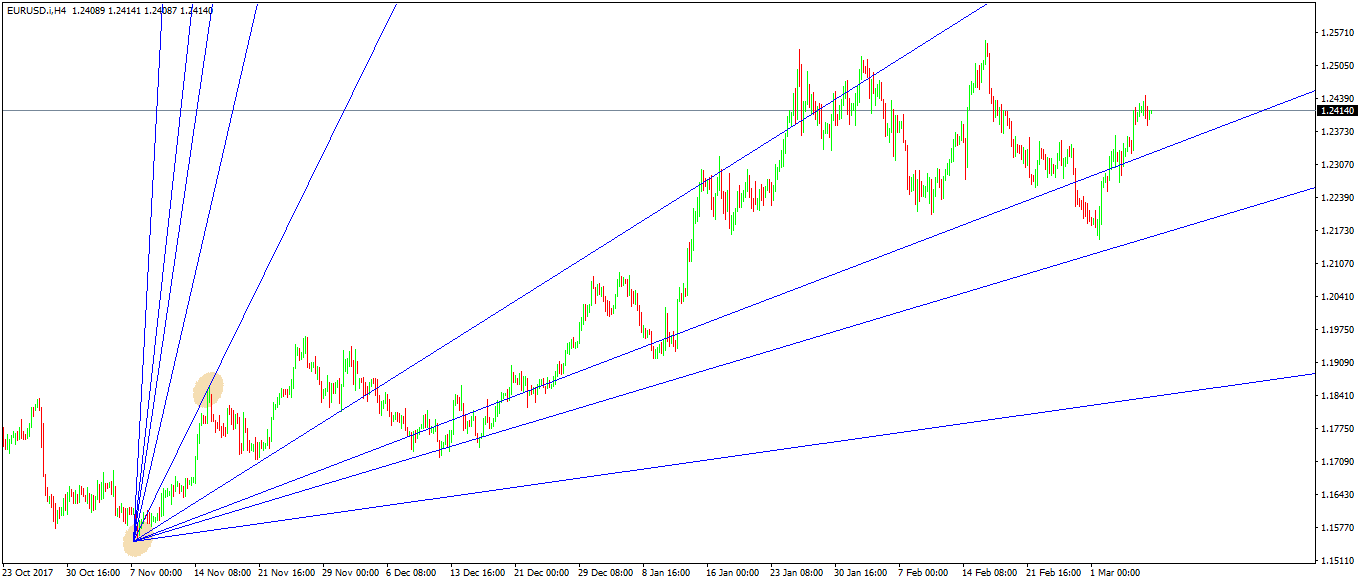Click the 1.20410 price axis label
This screenshot has width=1358, height=584.
pyautogui.click(x=1337, y=297)
